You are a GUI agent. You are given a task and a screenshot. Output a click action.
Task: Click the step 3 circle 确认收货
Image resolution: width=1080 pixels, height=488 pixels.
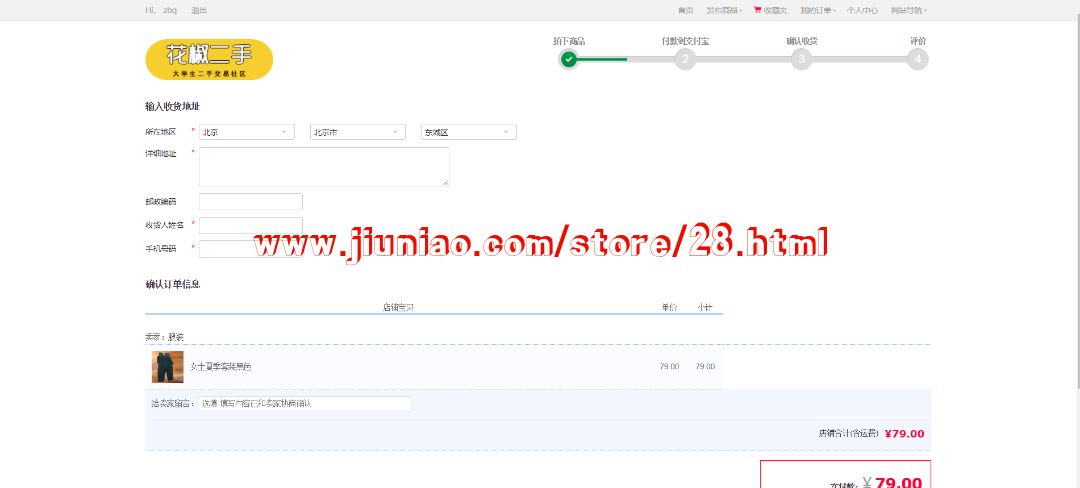(801, 59)
